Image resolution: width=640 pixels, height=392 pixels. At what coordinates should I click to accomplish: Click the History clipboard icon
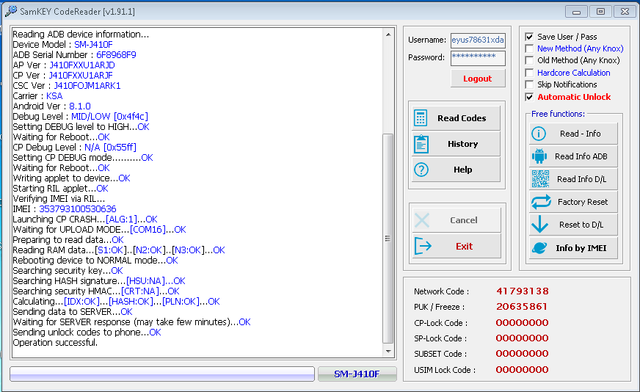[x=421, y=144]
